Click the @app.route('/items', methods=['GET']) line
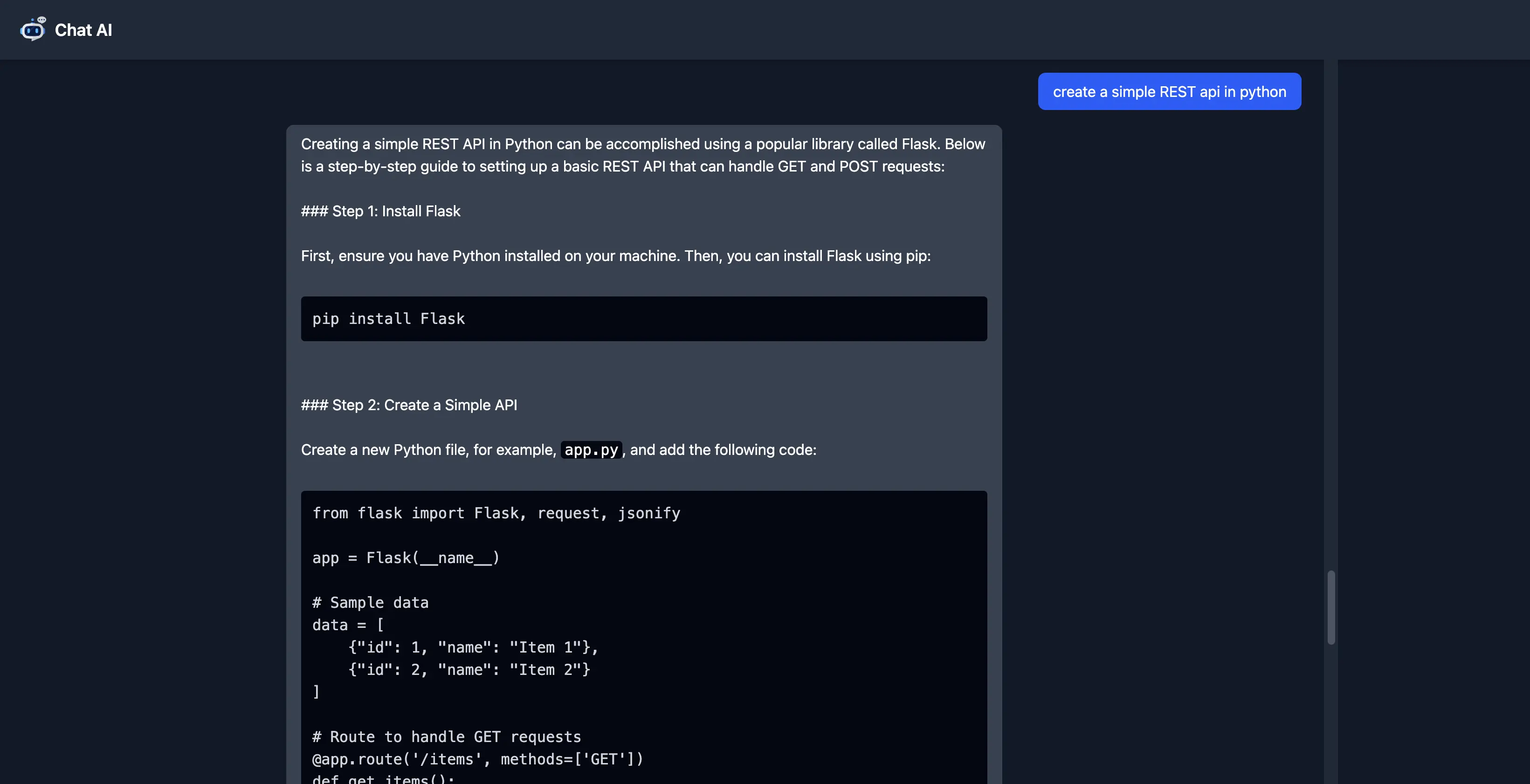 pos(477,759)
